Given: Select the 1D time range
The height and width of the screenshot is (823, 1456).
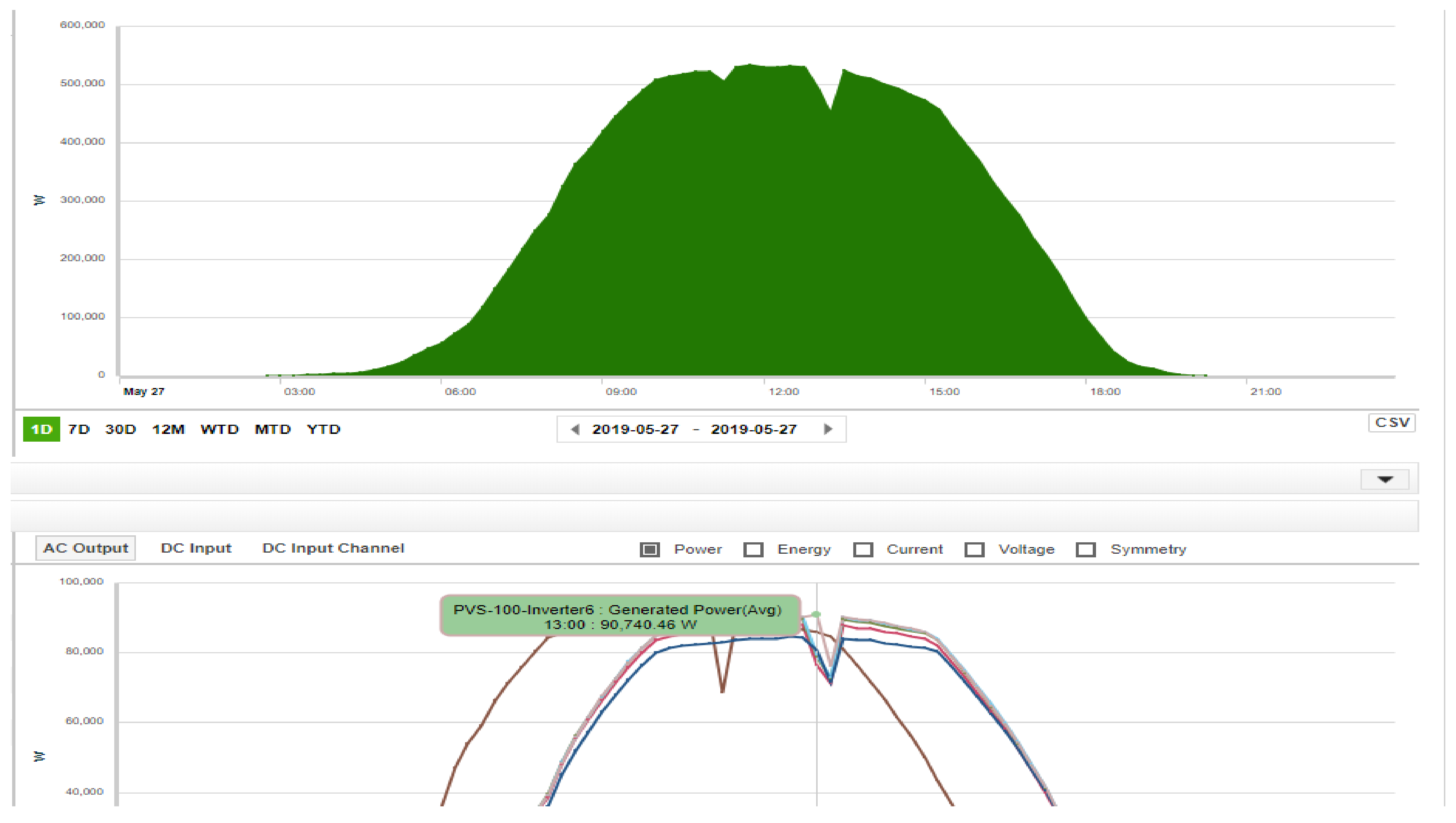Looking at the screenshot, I should tap(41, 429).
